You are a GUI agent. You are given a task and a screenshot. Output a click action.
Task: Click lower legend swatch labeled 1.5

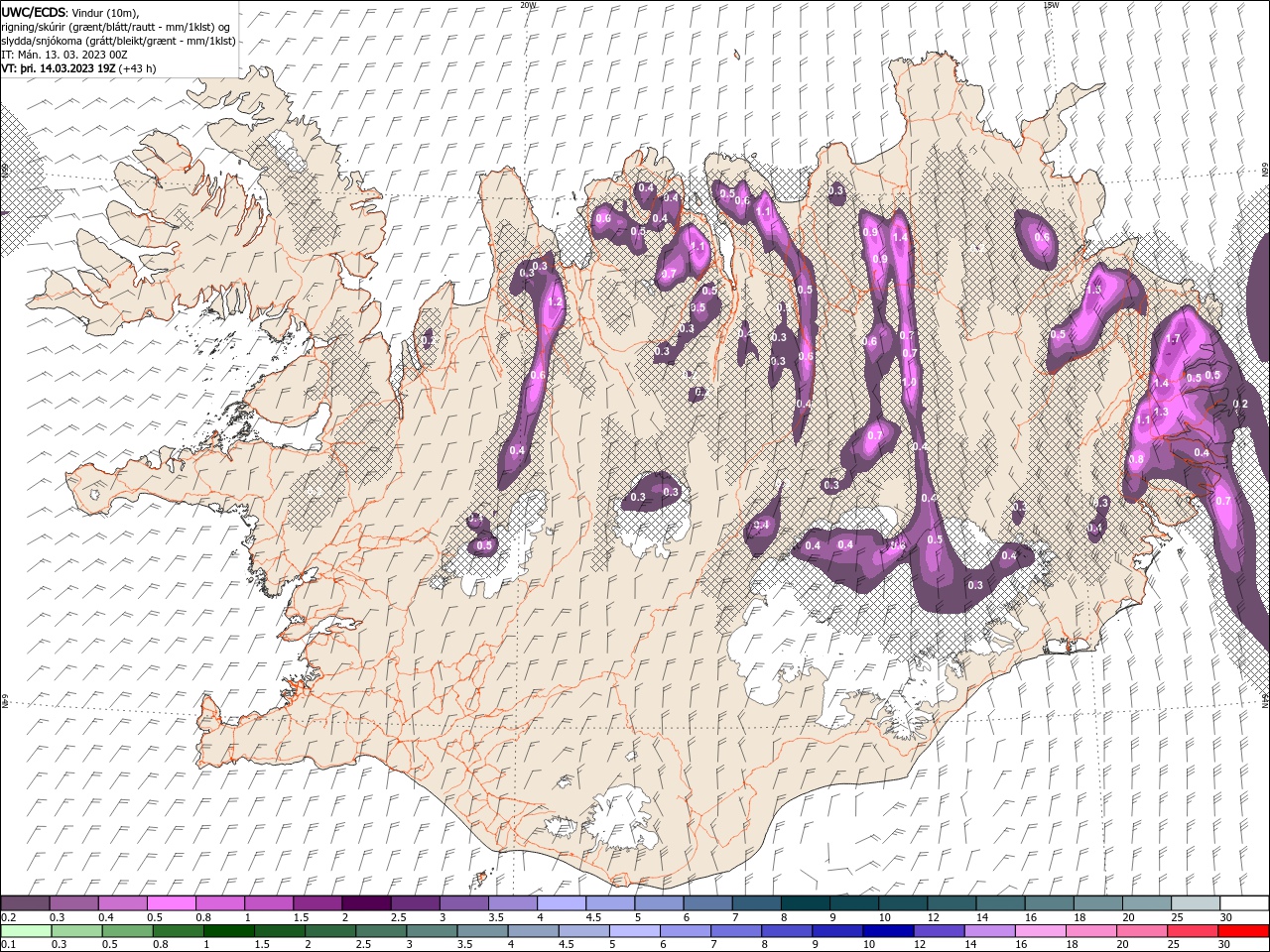click(278, 931)
